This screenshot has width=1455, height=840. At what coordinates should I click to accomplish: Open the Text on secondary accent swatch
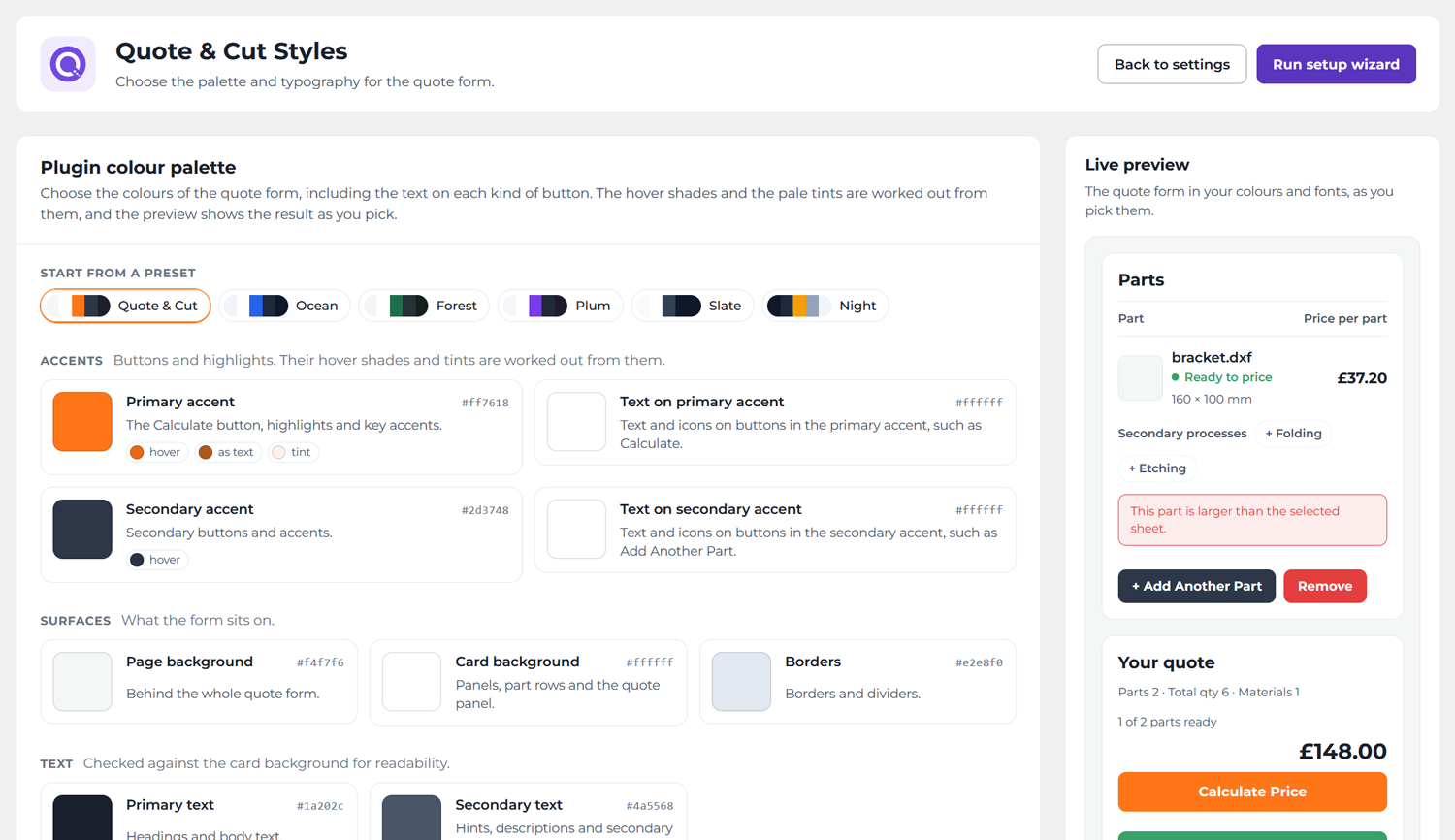point(576,529)
